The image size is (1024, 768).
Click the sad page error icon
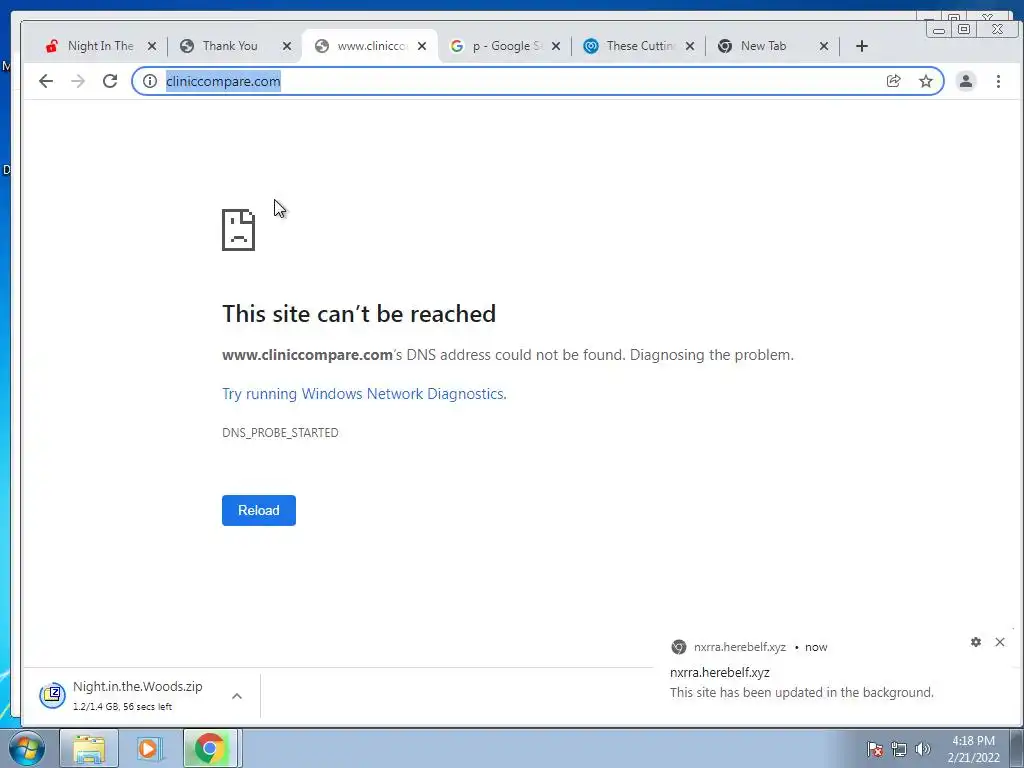click(x=238, y=230)
